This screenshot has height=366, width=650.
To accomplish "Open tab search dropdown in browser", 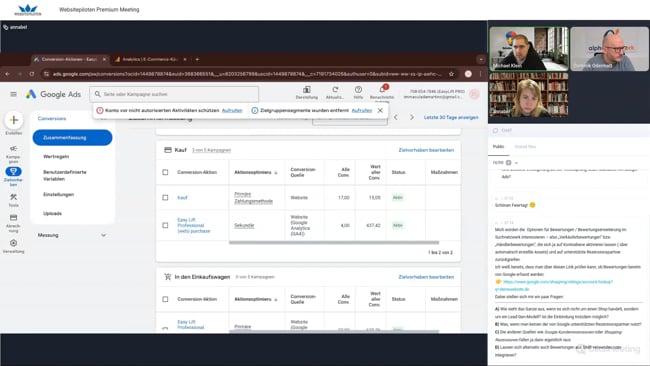I will tap(481, 59).
